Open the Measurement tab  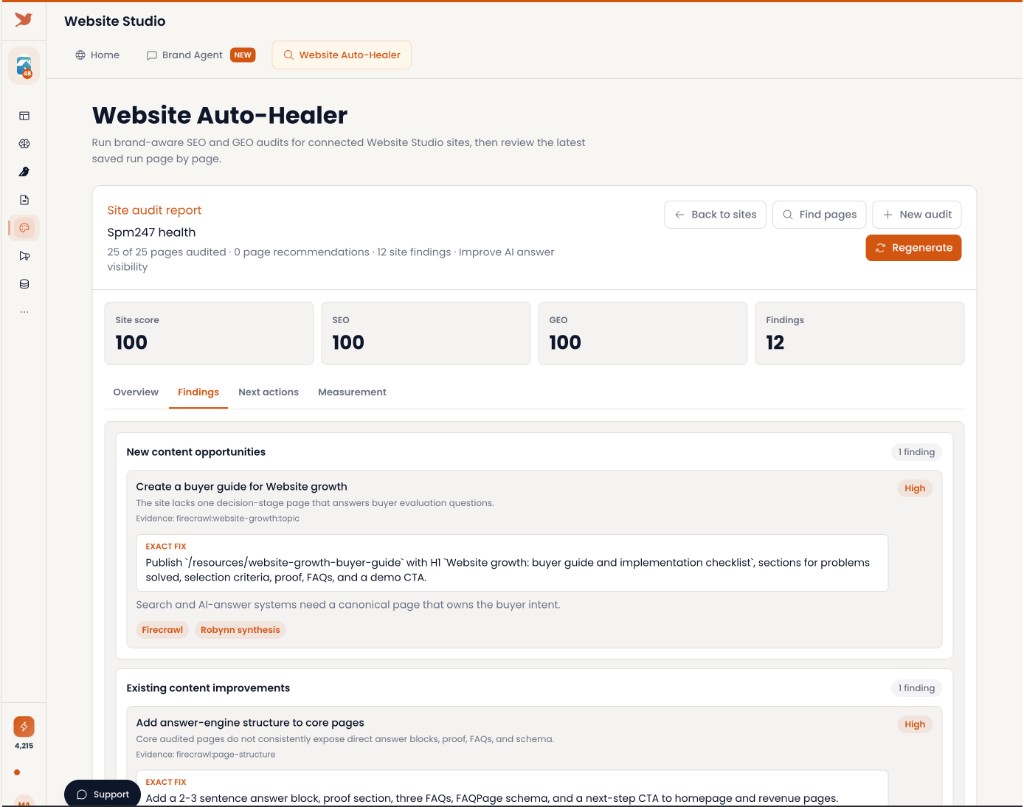pos(352,392)
